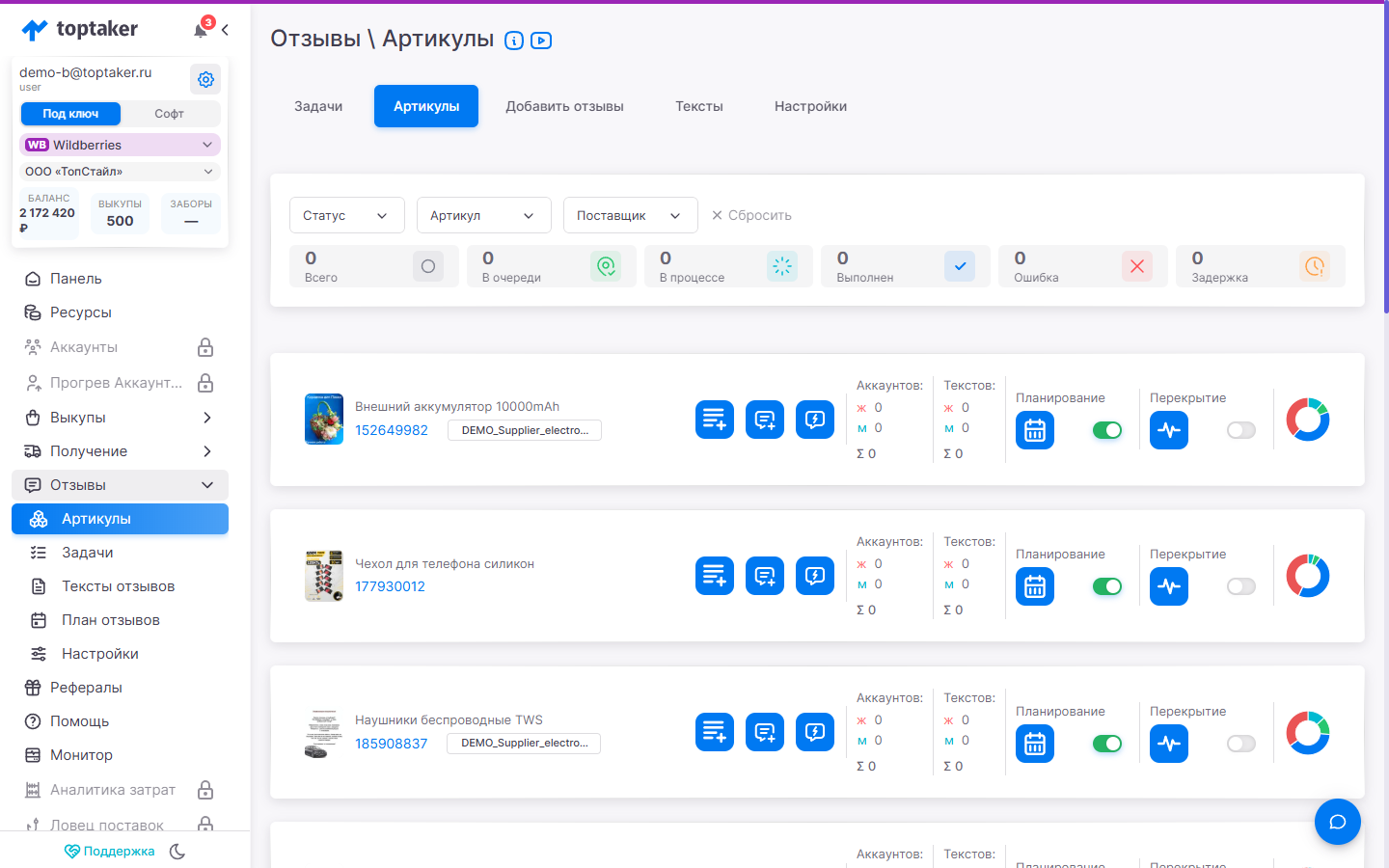Filter by Задержка clock status tile
This screenshot has width=1389, height=868.
pos(1261,266)
